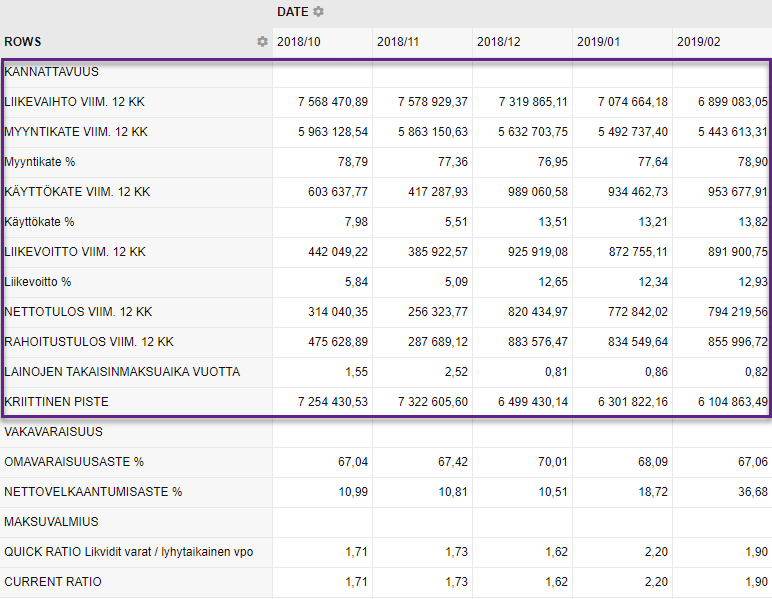
Task: Click QUICK RATIO value for 2018/12
Action: [x=556, y=552]
